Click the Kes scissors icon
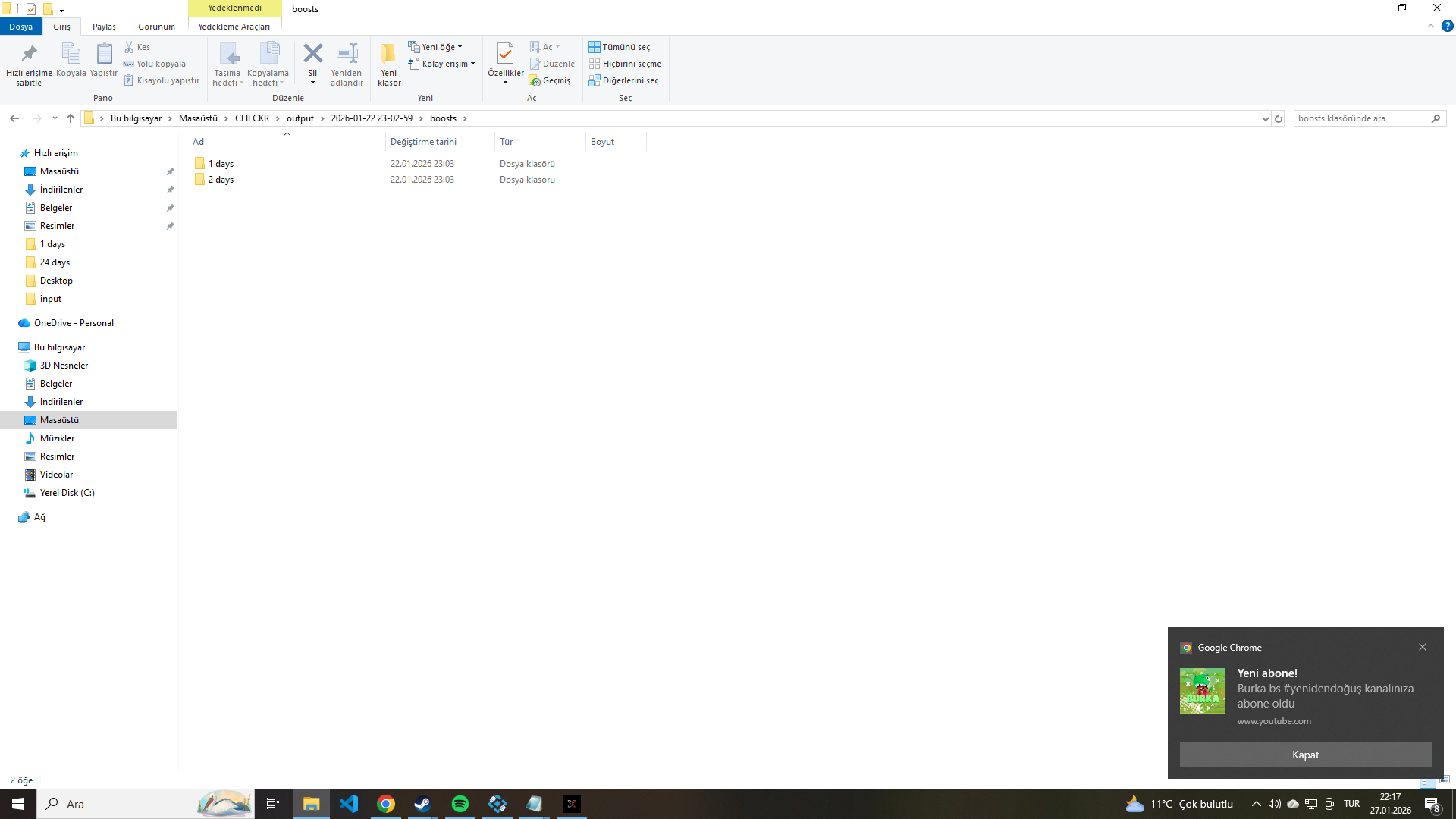Viewport: 1456px width, 819px height. (137, 47)
